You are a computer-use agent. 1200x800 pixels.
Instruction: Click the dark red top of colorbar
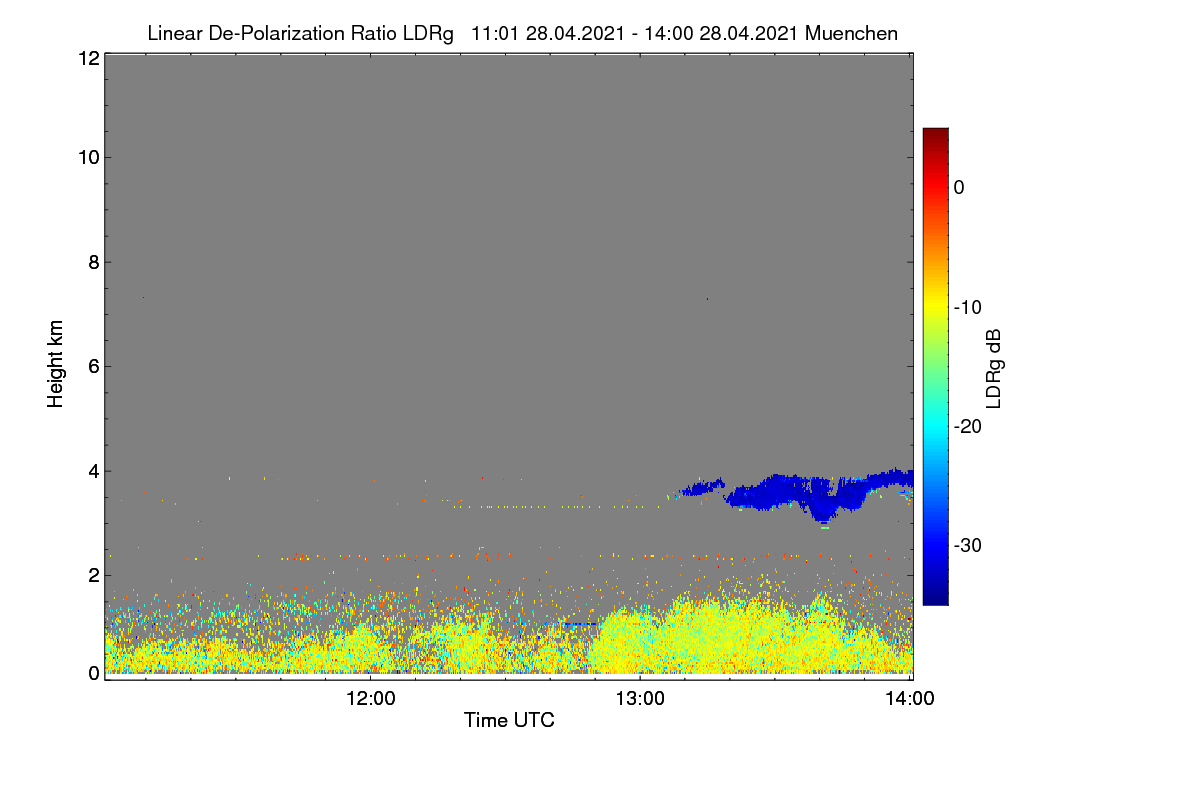point(935,136)
